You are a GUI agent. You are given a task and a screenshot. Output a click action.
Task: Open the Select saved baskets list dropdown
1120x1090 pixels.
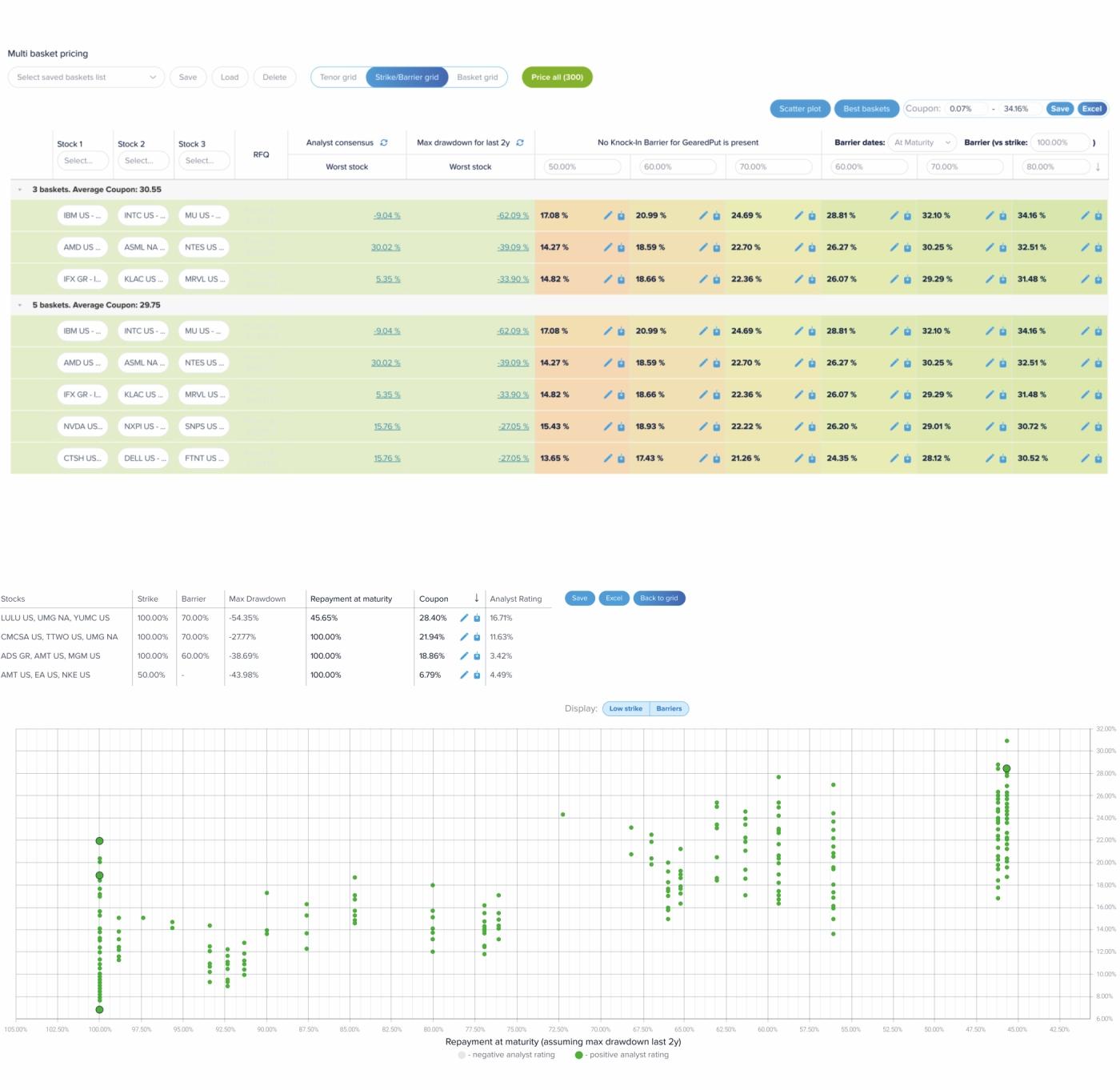pos(86,78)
